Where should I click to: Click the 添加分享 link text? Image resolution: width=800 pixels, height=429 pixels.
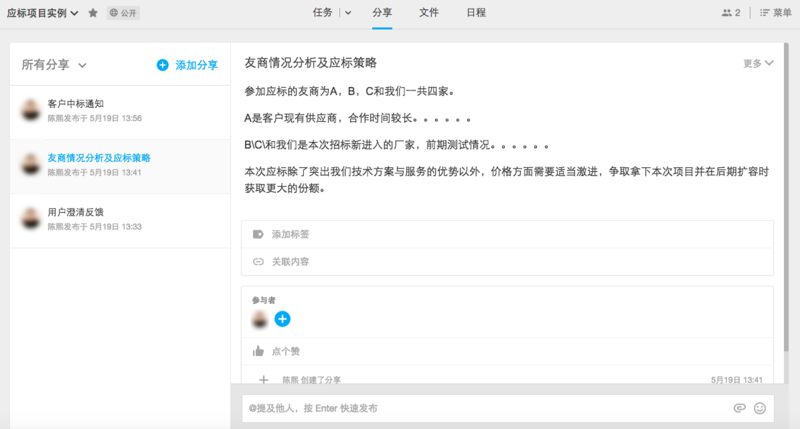click(x=196, y=65)
